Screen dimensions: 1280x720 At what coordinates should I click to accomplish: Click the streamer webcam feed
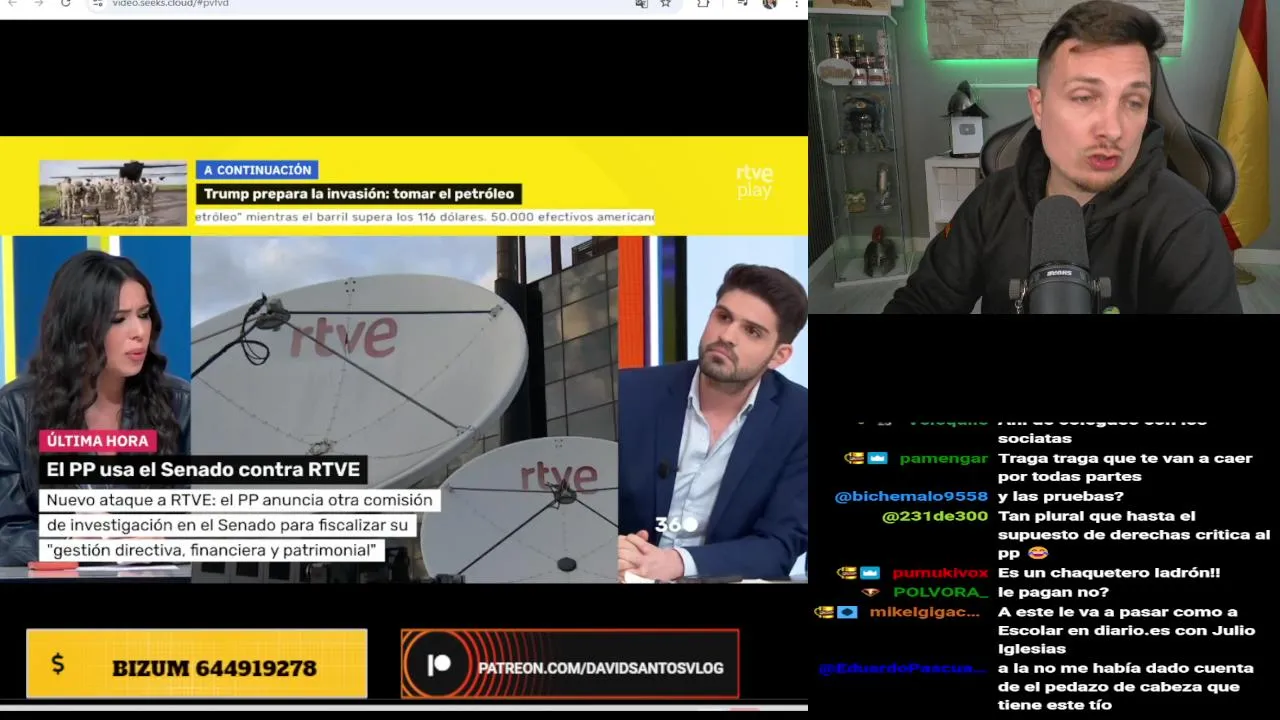click(1044, 157)
